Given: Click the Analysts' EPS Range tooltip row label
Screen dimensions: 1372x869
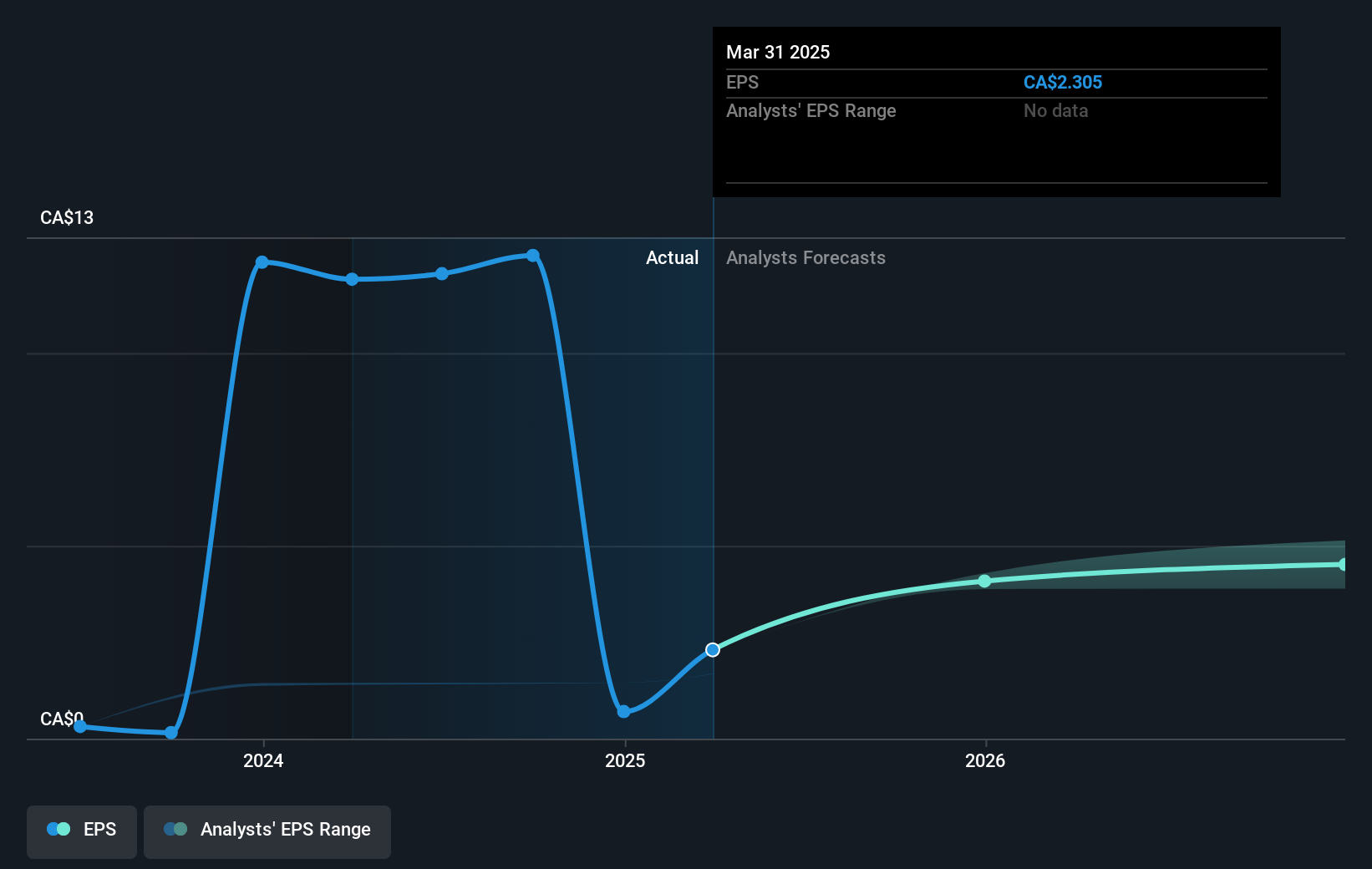Looking at the screenshot, I should coord(810,110).
